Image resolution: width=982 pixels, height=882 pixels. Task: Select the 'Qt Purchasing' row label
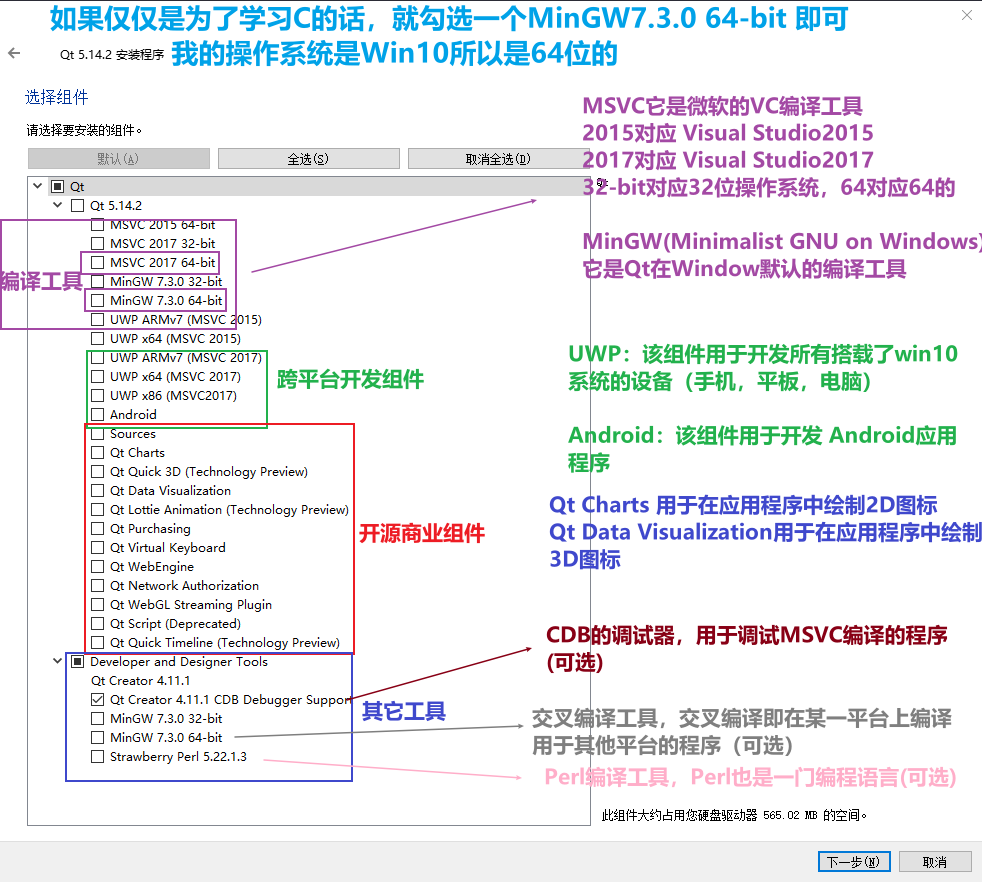tap(150, 528)
